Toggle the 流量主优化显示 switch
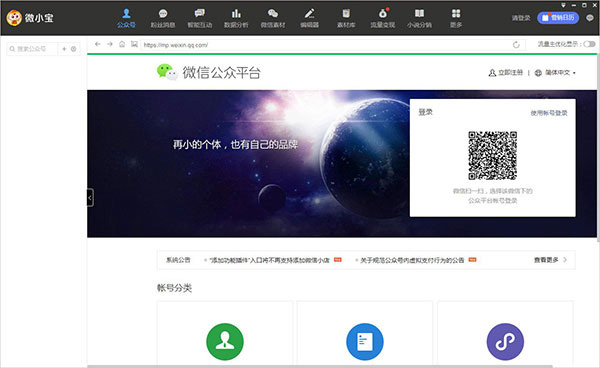The height and width of the screenshot is (368, 600). tap(589, 44)
